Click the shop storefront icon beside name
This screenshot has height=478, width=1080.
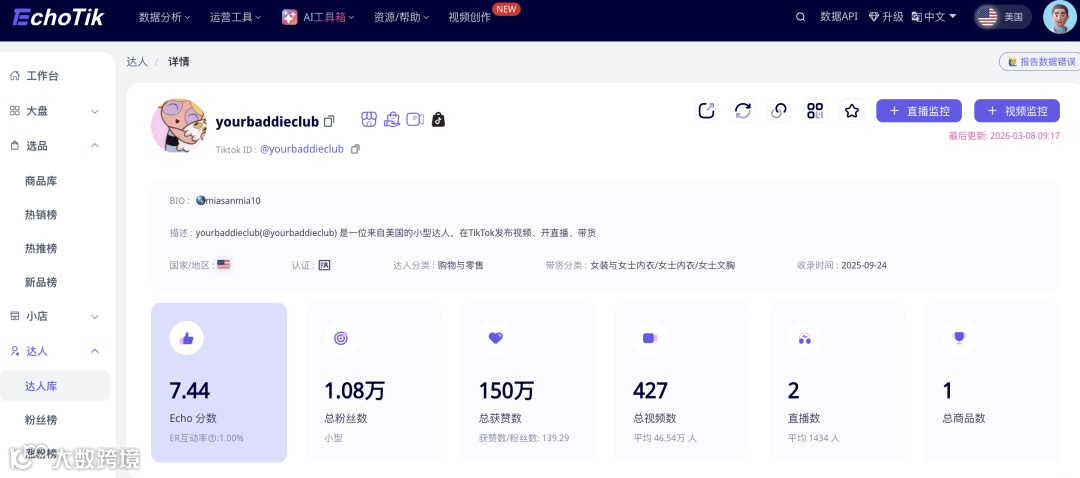point(369,119)
